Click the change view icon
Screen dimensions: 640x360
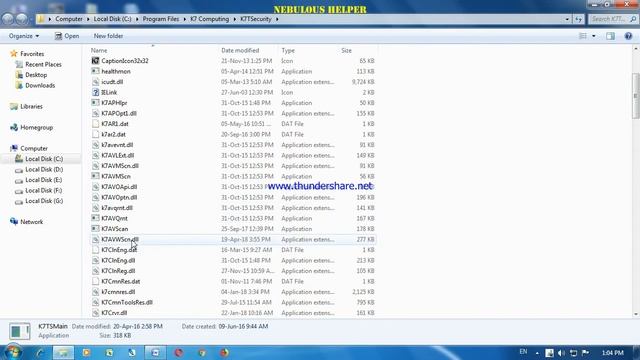point(582,36)
